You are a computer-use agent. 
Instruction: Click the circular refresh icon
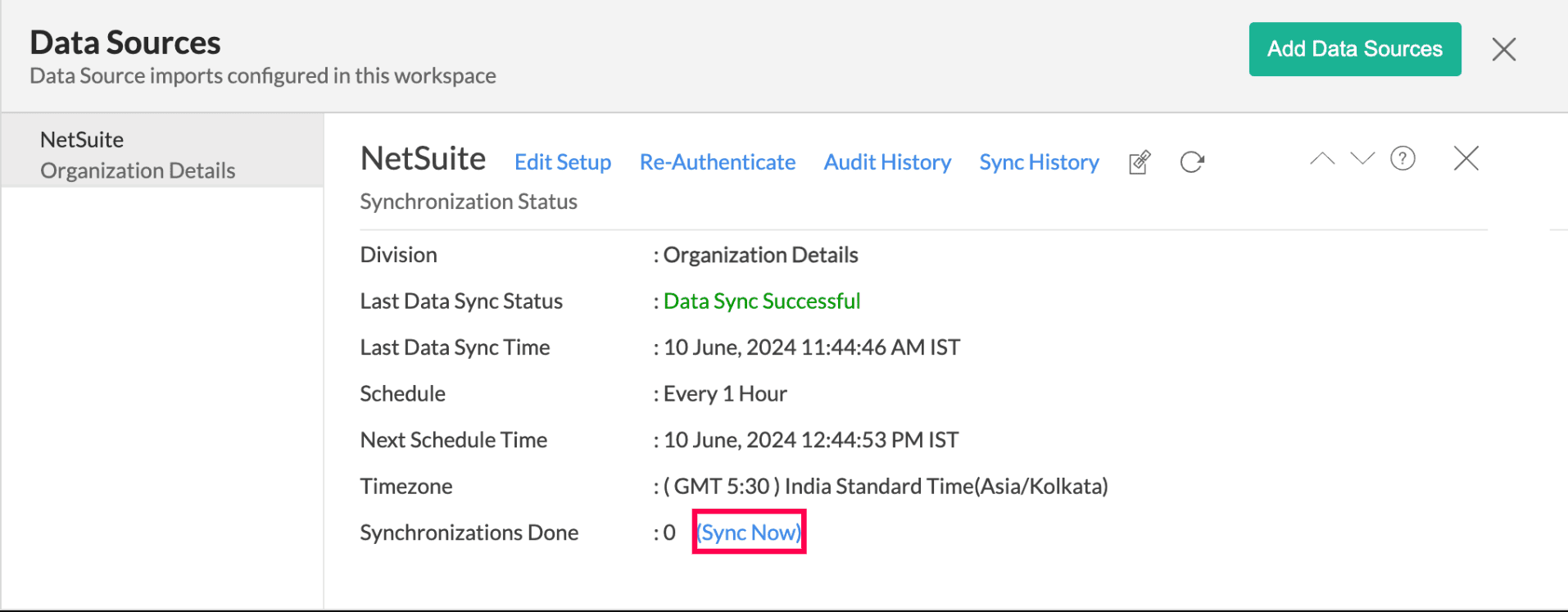[1192, 162]
